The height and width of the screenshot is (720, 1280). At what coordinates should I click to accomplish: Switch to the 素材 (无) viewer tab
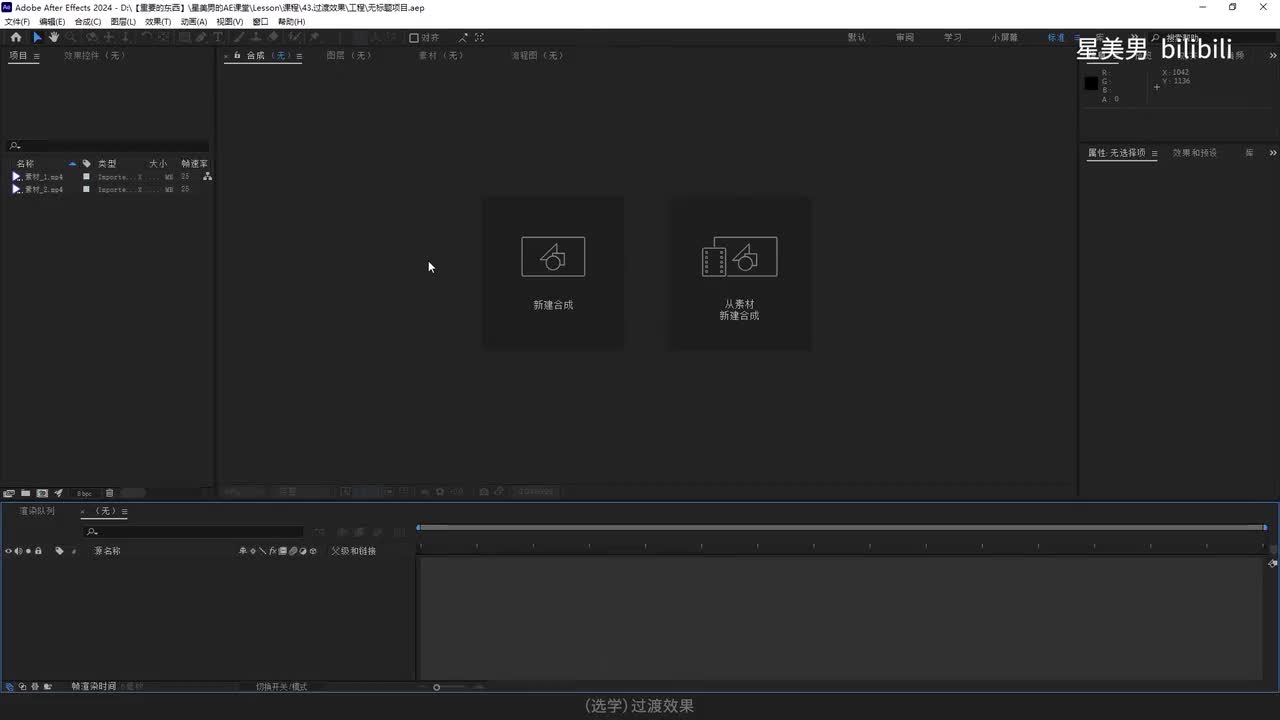coord(441,56)
